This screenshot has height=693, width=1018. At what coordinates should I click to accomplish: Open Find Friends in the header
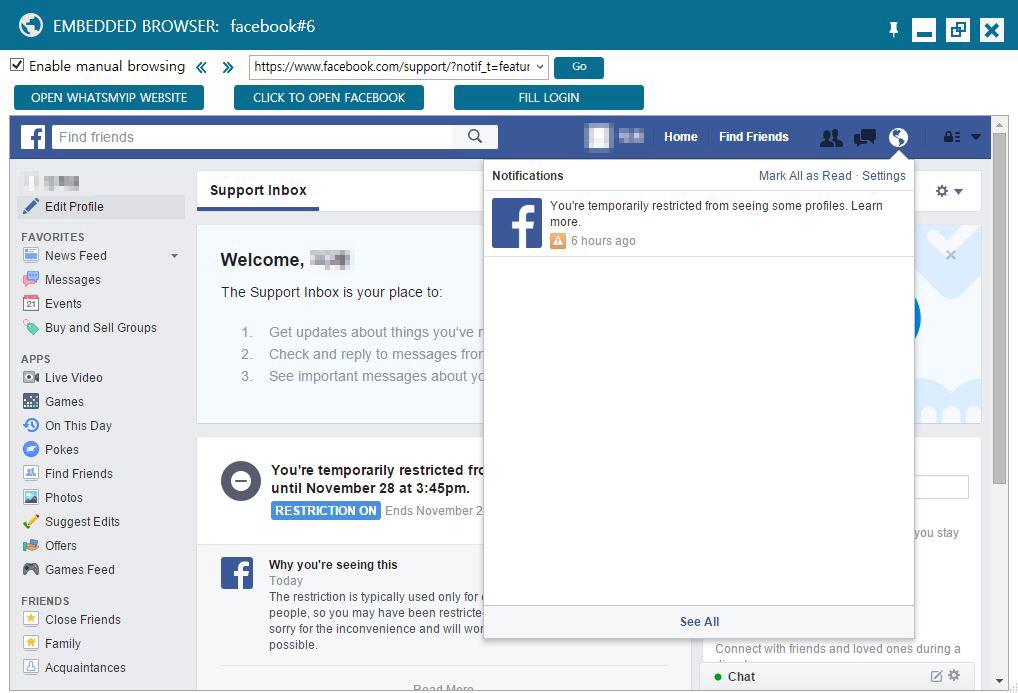(x=754, y=137)
